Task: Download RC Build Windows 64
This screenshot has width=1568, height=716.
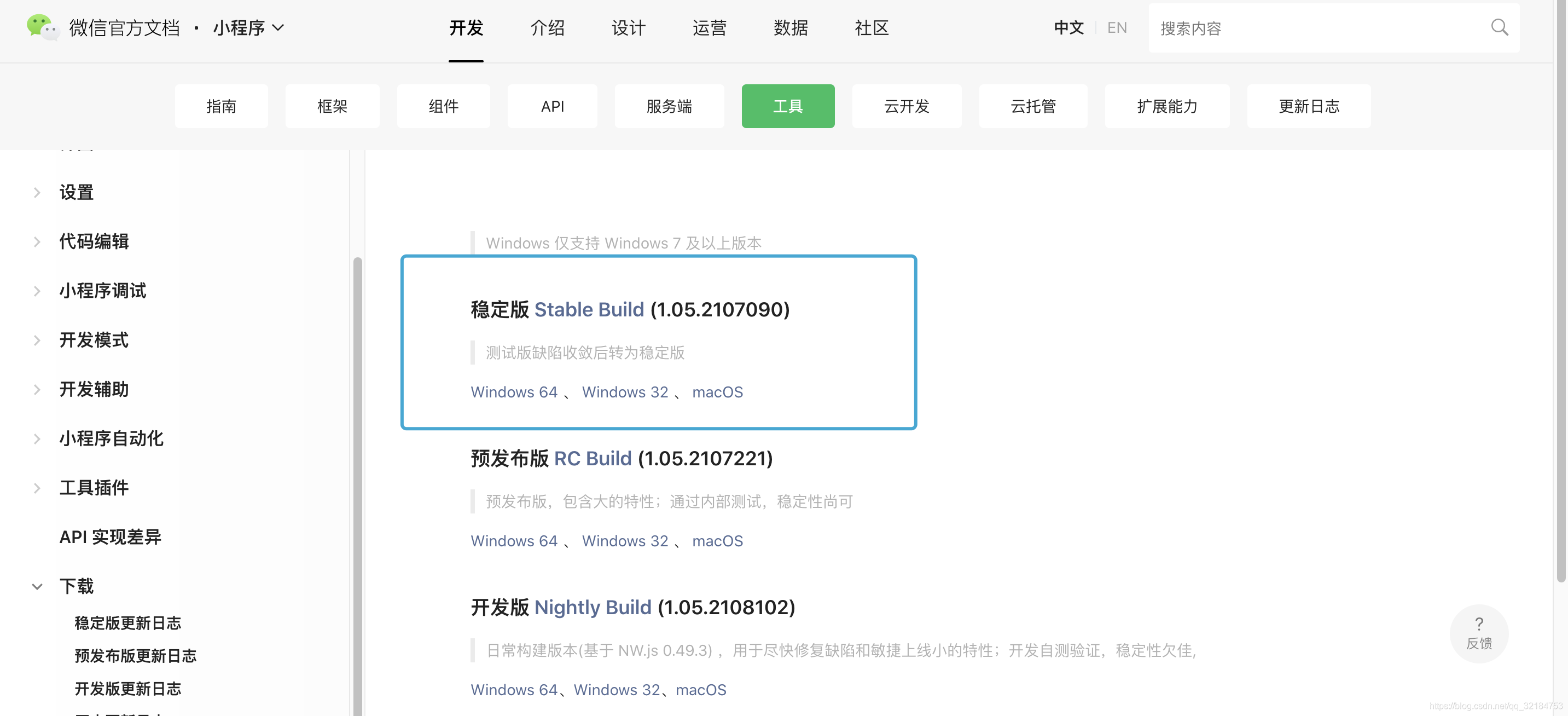Action: (514, 541)
